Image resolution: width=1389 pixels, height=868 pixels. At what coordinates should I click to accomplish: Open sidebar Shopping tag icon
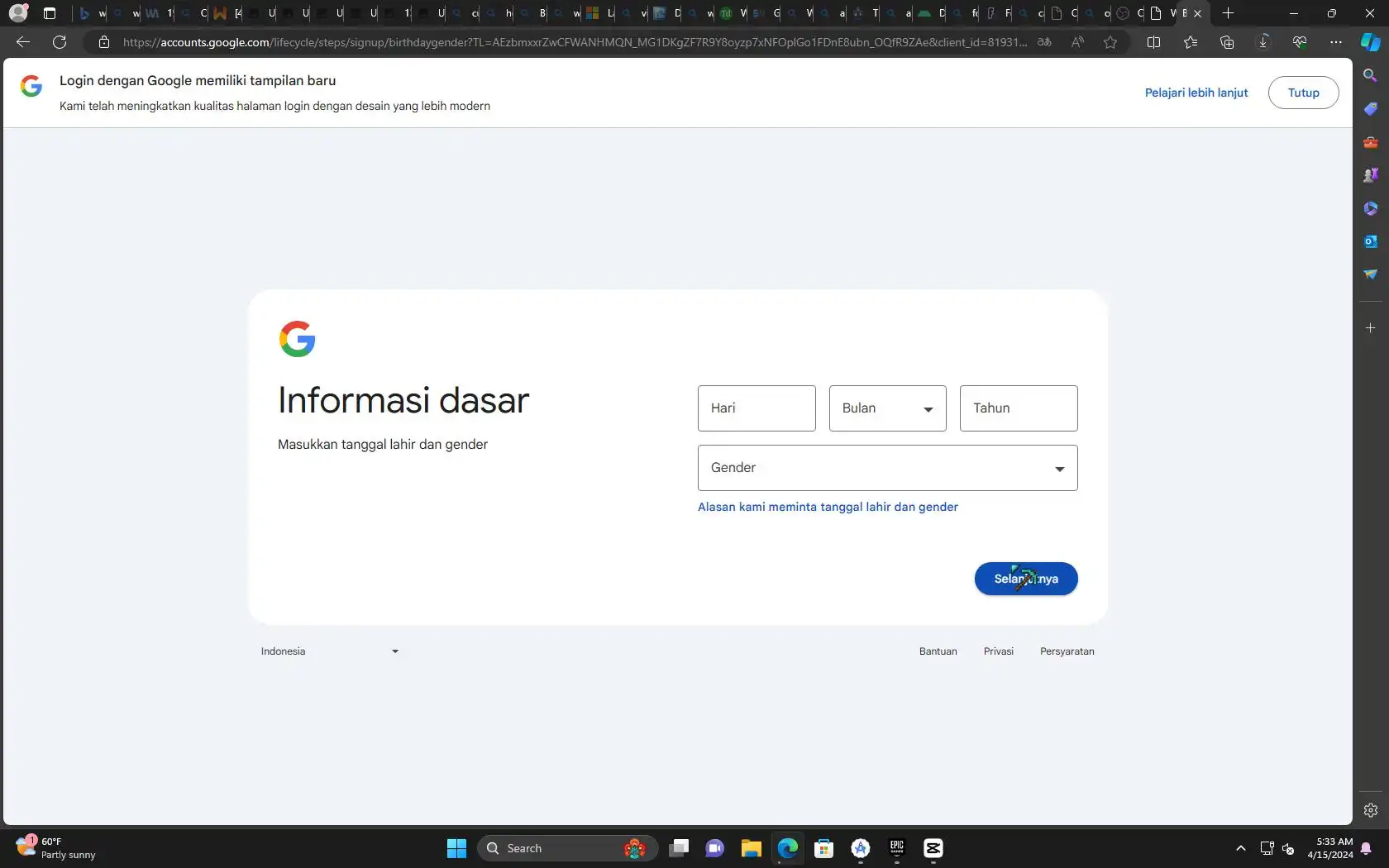[1371, 109]
